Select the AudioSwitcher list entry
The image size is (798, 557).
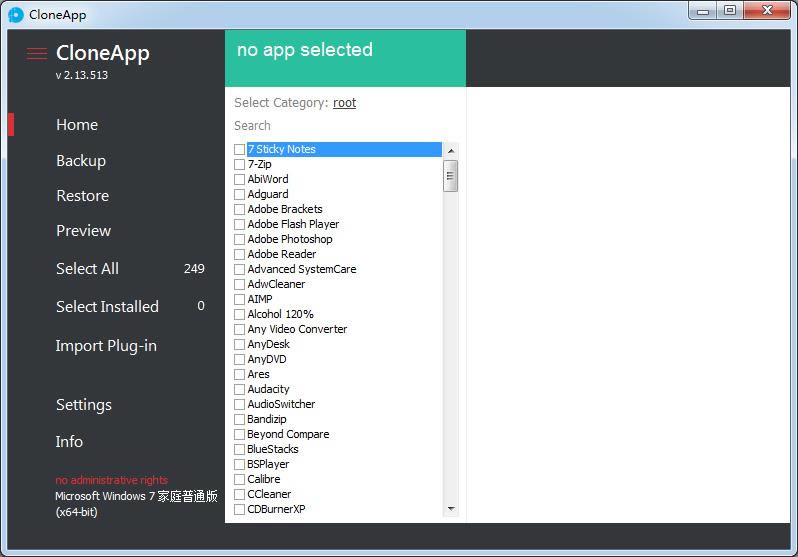tap(281, 404)
